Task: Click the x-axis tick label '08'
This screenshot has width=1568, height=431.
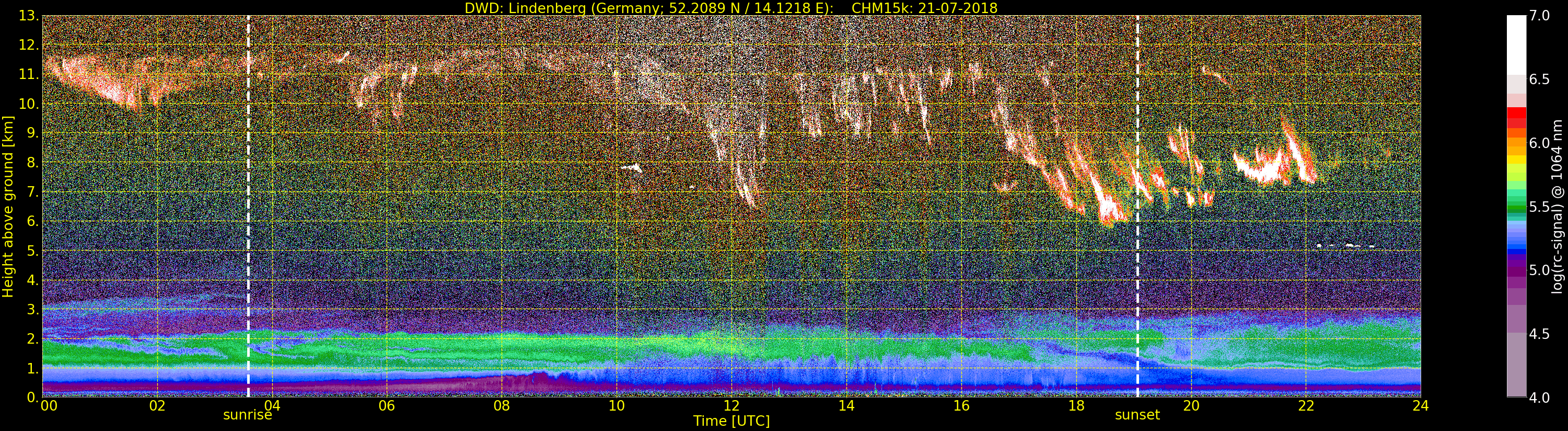Action: click(502, 406)
